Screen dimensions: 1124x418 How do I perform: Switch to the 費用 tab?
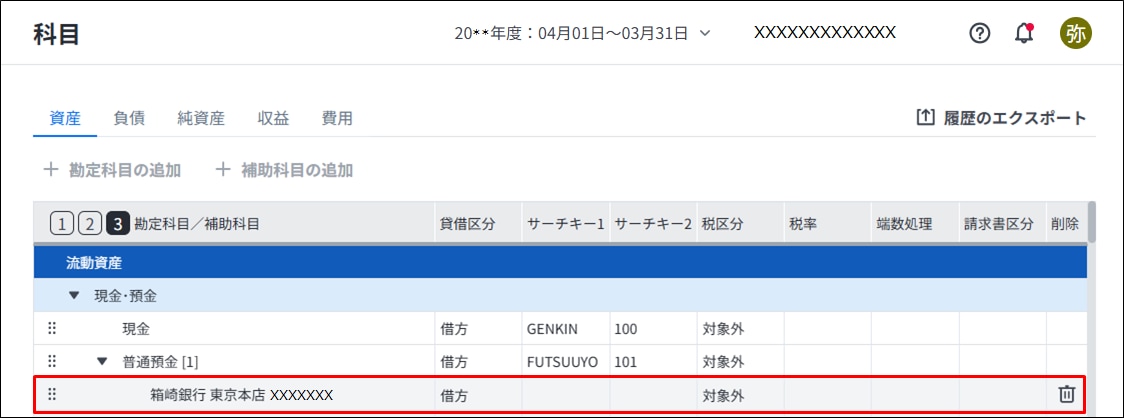click(337, 118)
